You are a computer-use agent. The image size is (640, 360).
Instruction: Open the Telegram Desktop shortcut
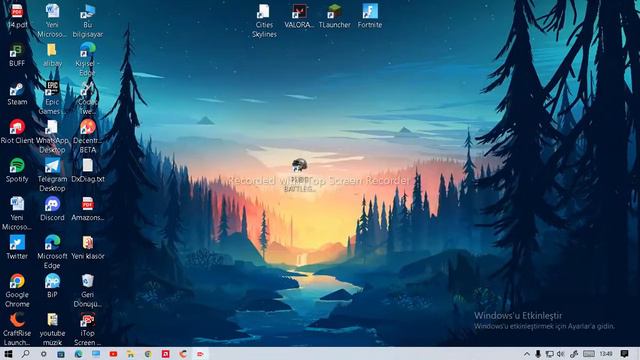52,175
